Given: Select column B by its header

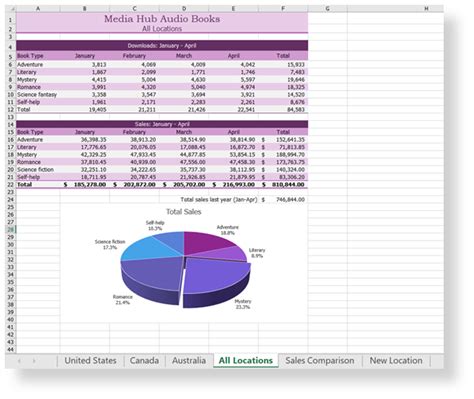Looking at the screenshot, I should [x=85, y=9].
